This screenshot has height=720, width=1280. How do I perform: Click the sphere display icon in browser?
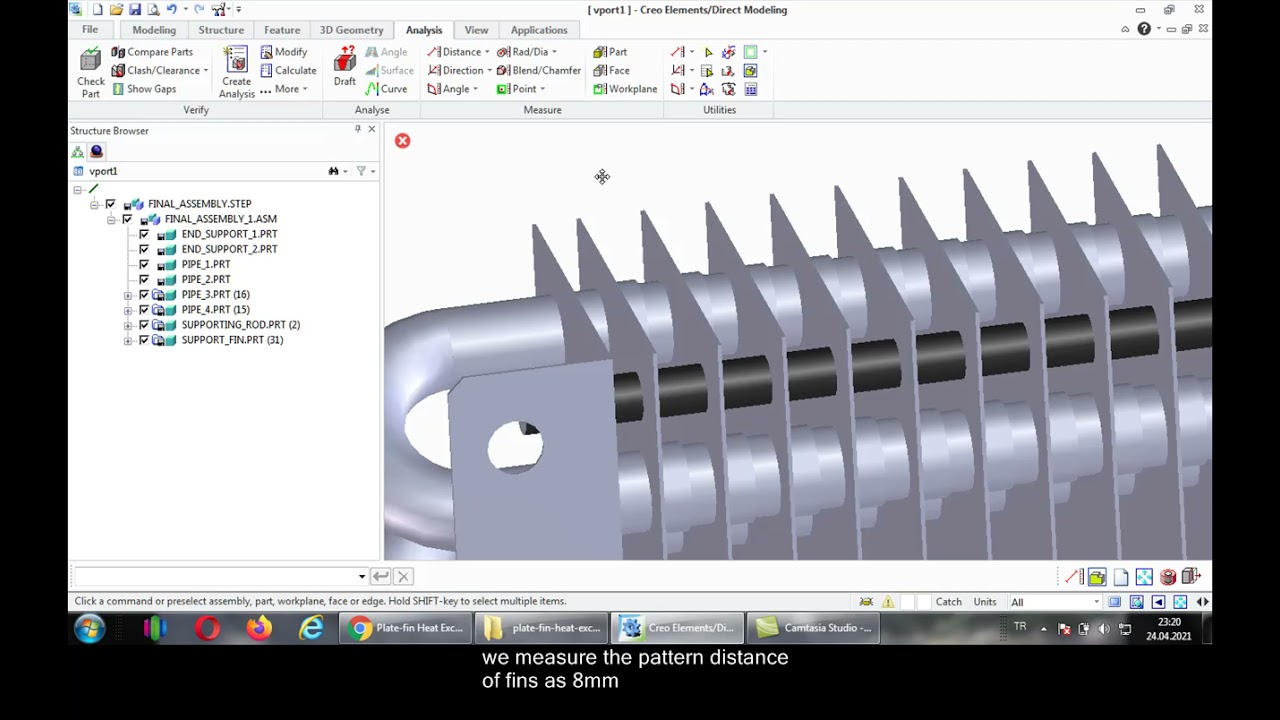[x=96, y=152]
